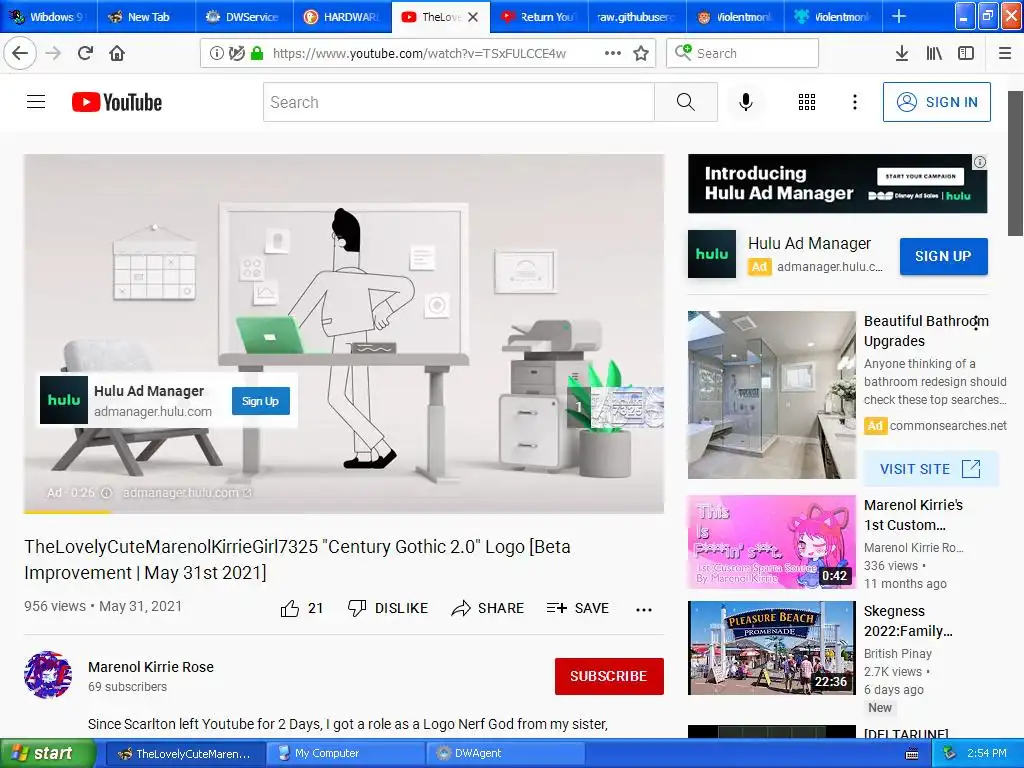Click the system tray icon near the clock
The height and width of the screenshot is (768, 1024).
tap(950, 754)
